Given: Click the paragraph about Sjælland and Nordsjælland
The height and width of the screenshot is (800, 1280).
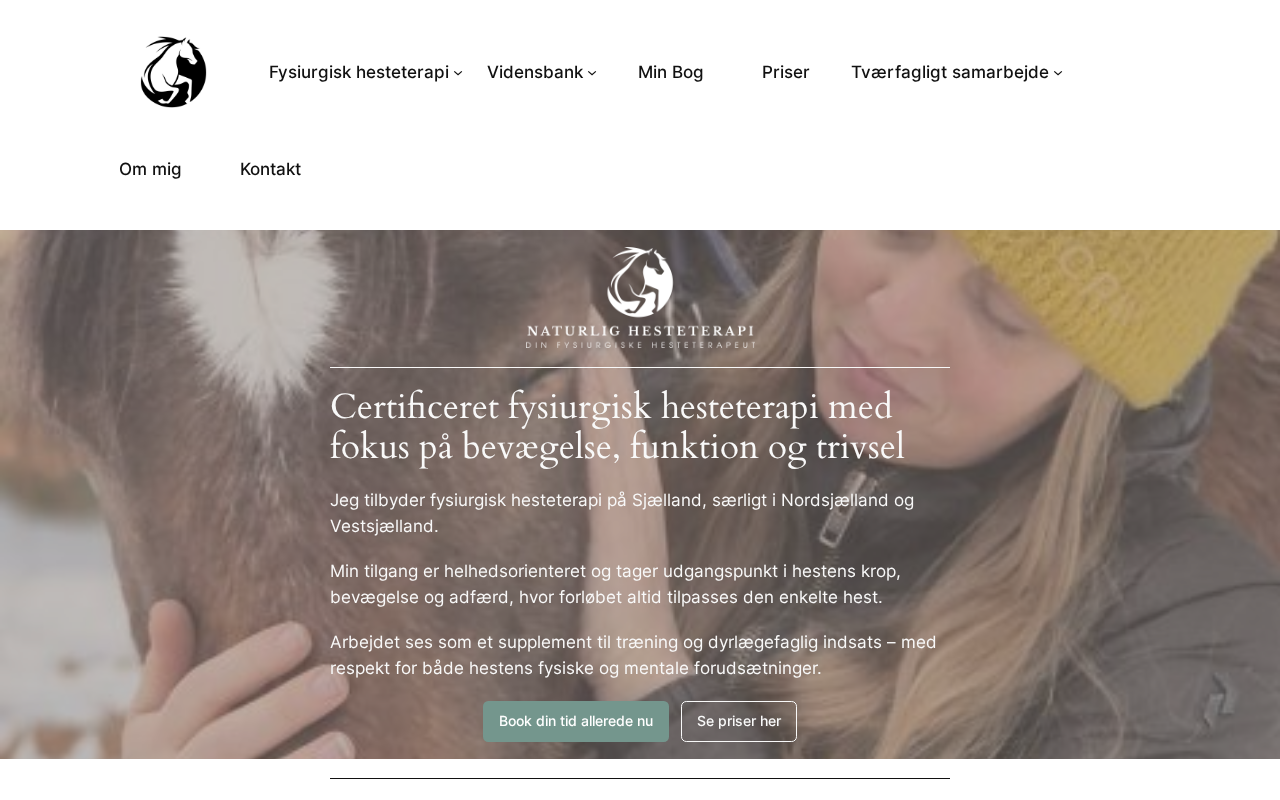Looking at the screenshot, I should (622, 513).
